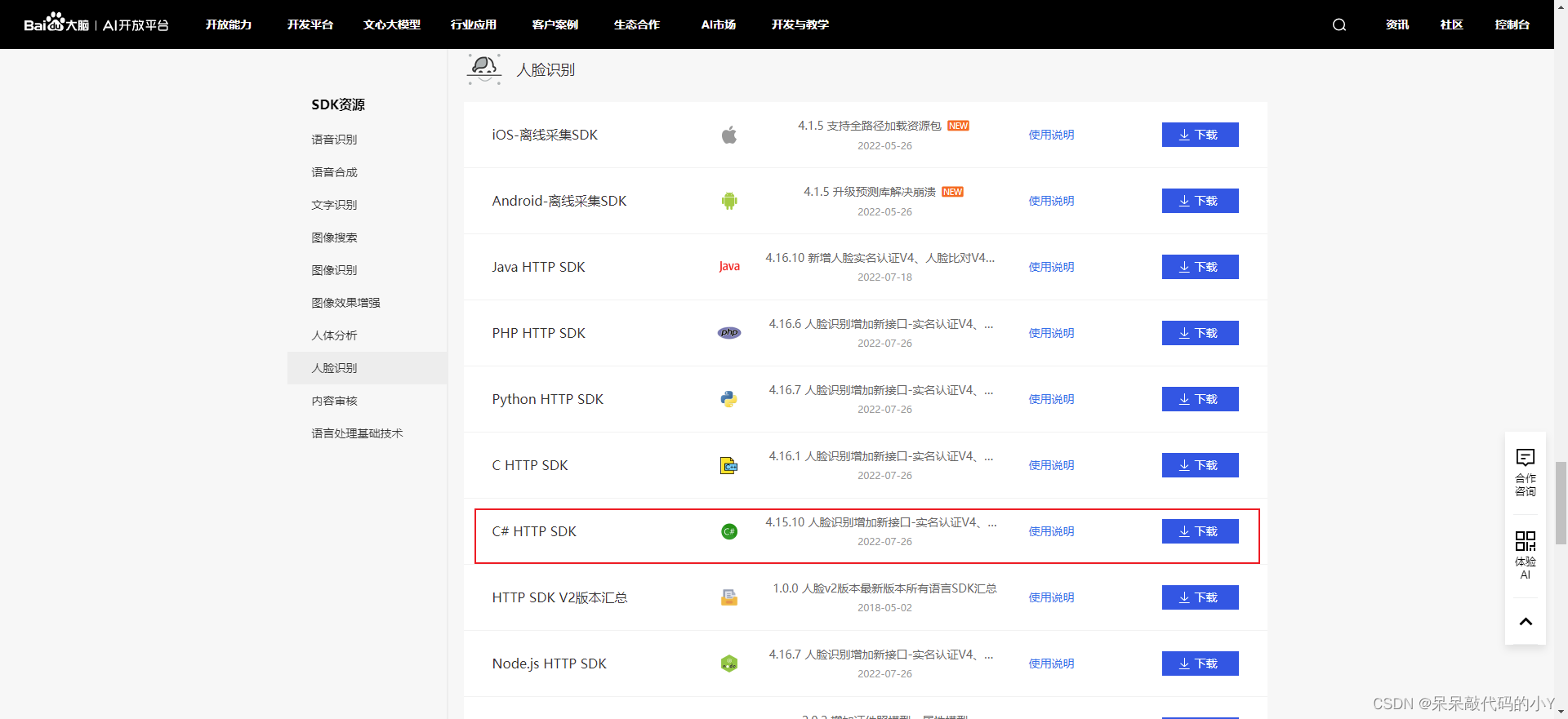The width and height of the screenshot is (1568, 719).
Task: Open the 开发与教学 nav menu
Action: pyautogui.click(x=800, y=24)
